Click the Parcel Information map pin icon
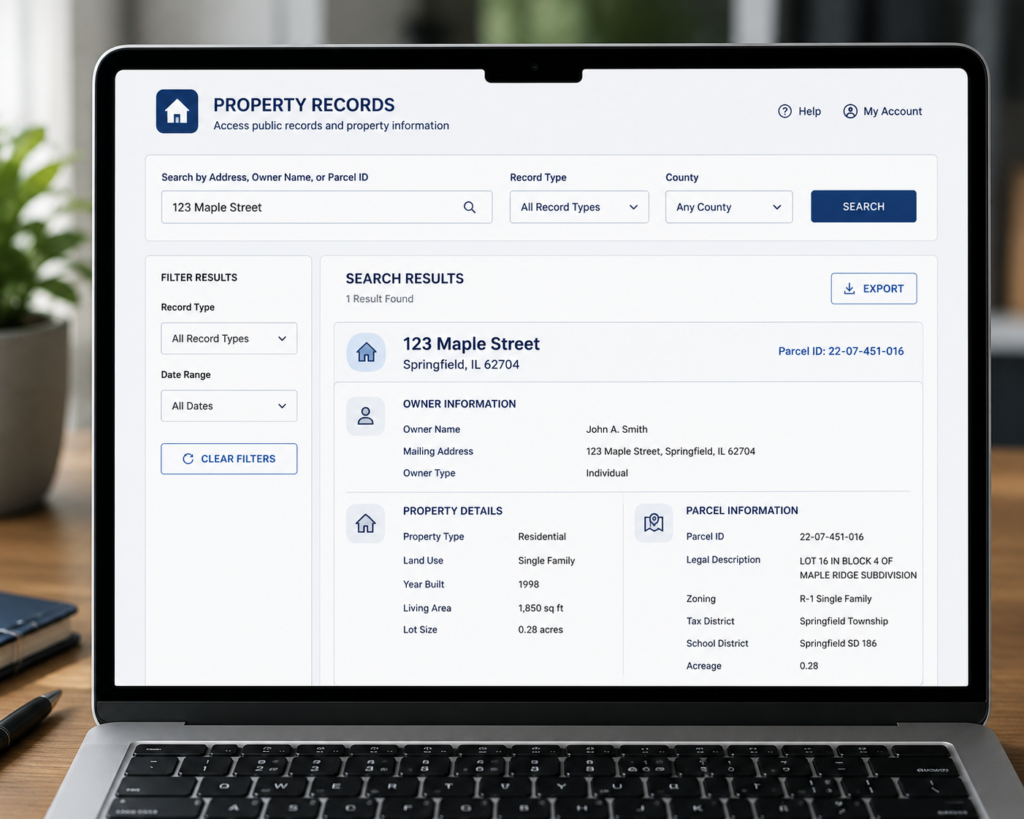 (654, 522)
